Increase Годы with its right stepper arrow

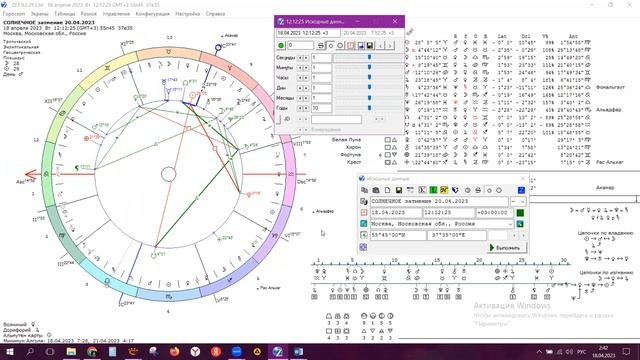tap(306, 108)
